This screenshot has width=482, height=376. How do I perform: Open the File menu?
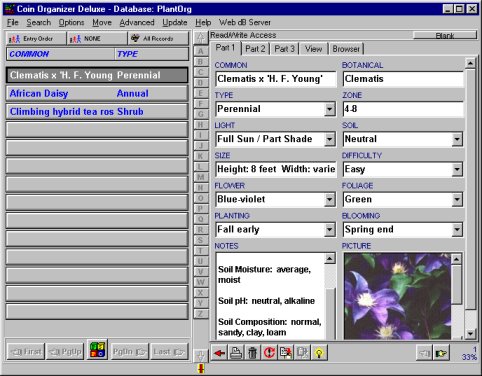(13, 23)
